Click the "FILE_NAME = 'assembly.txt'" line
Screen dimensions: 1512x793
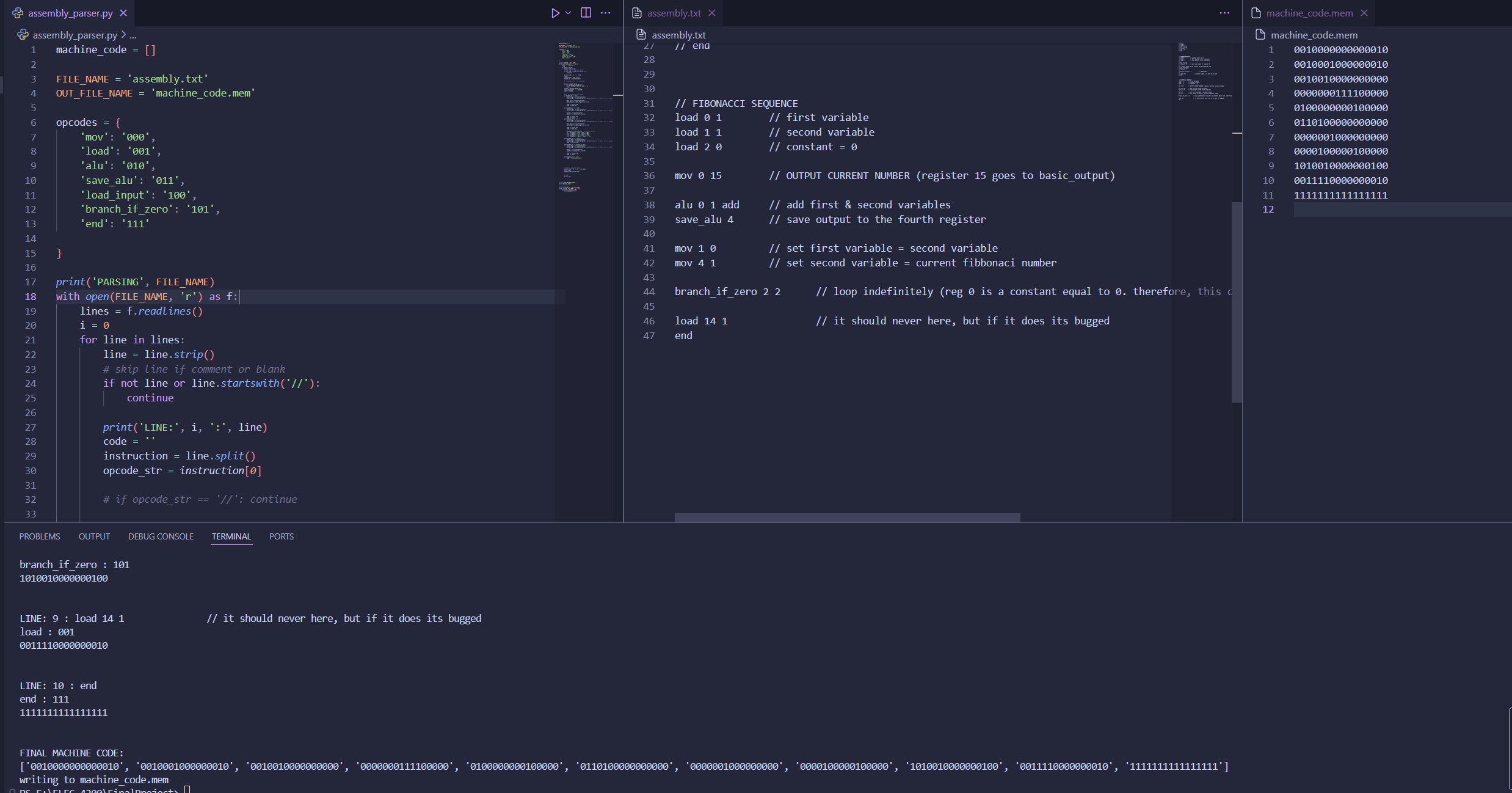point(132,79)
